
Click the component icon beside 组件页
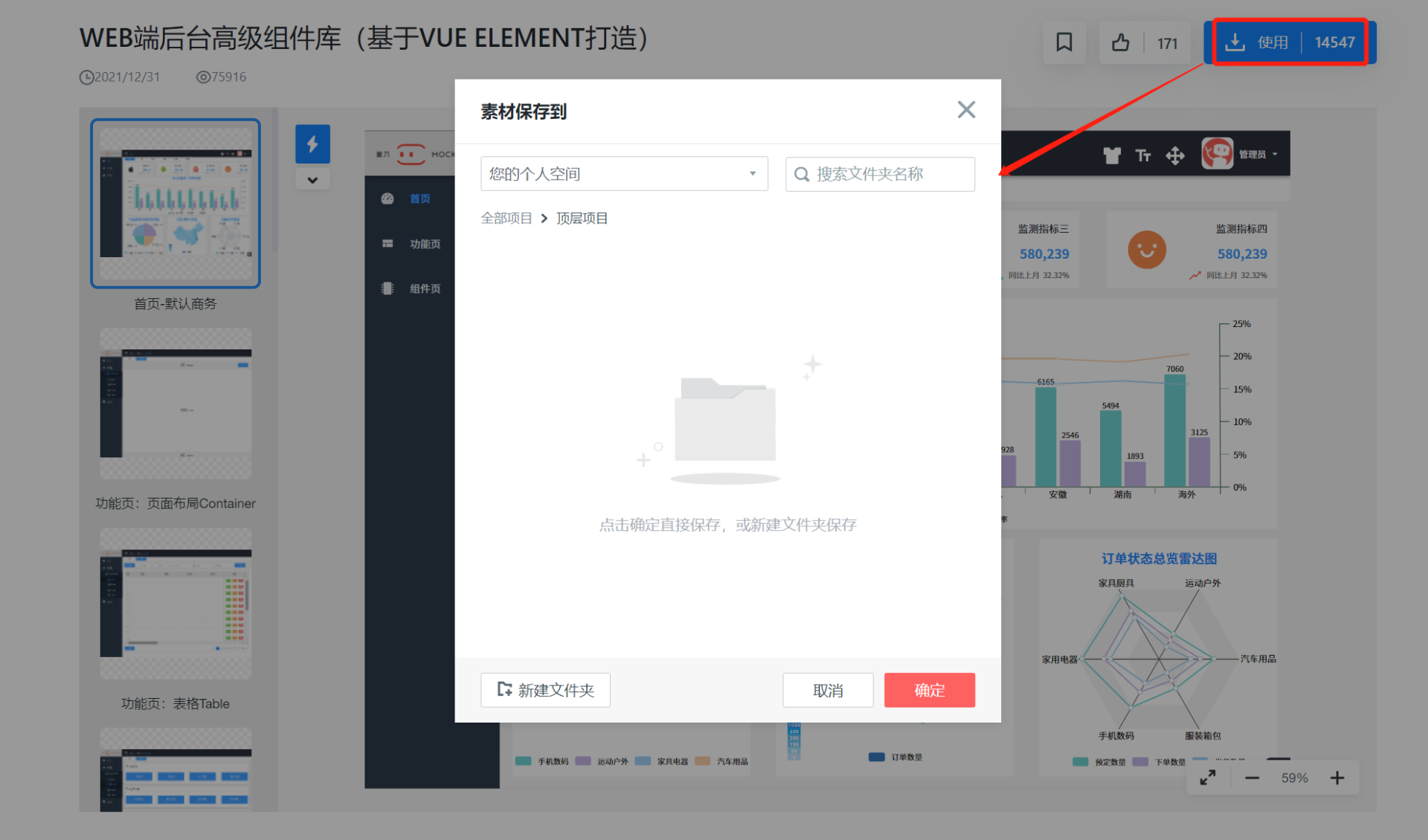pos(387,288)
